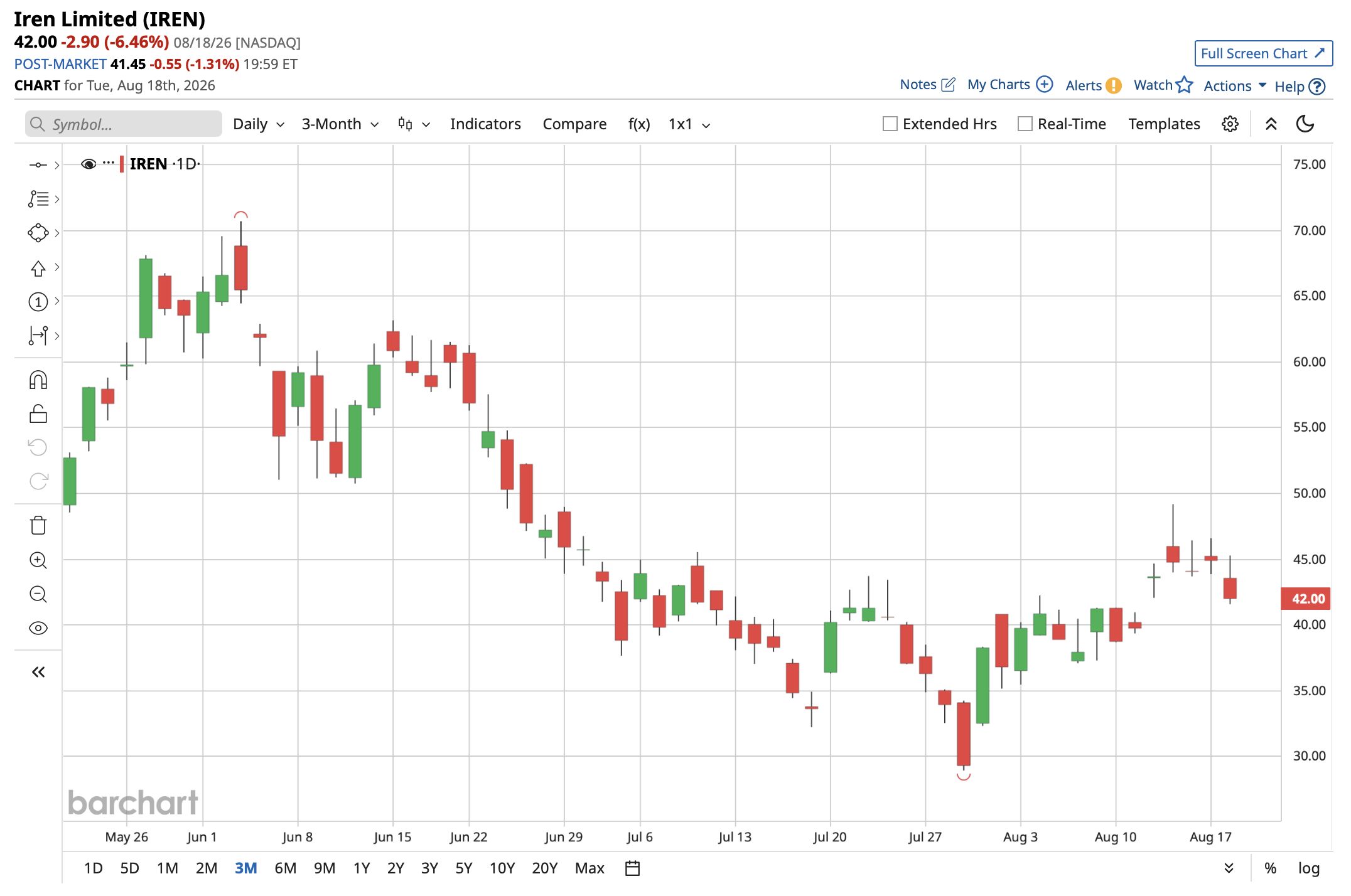Pick the price range measure tool
The image size is (1351, 896).
pos(38,336)
